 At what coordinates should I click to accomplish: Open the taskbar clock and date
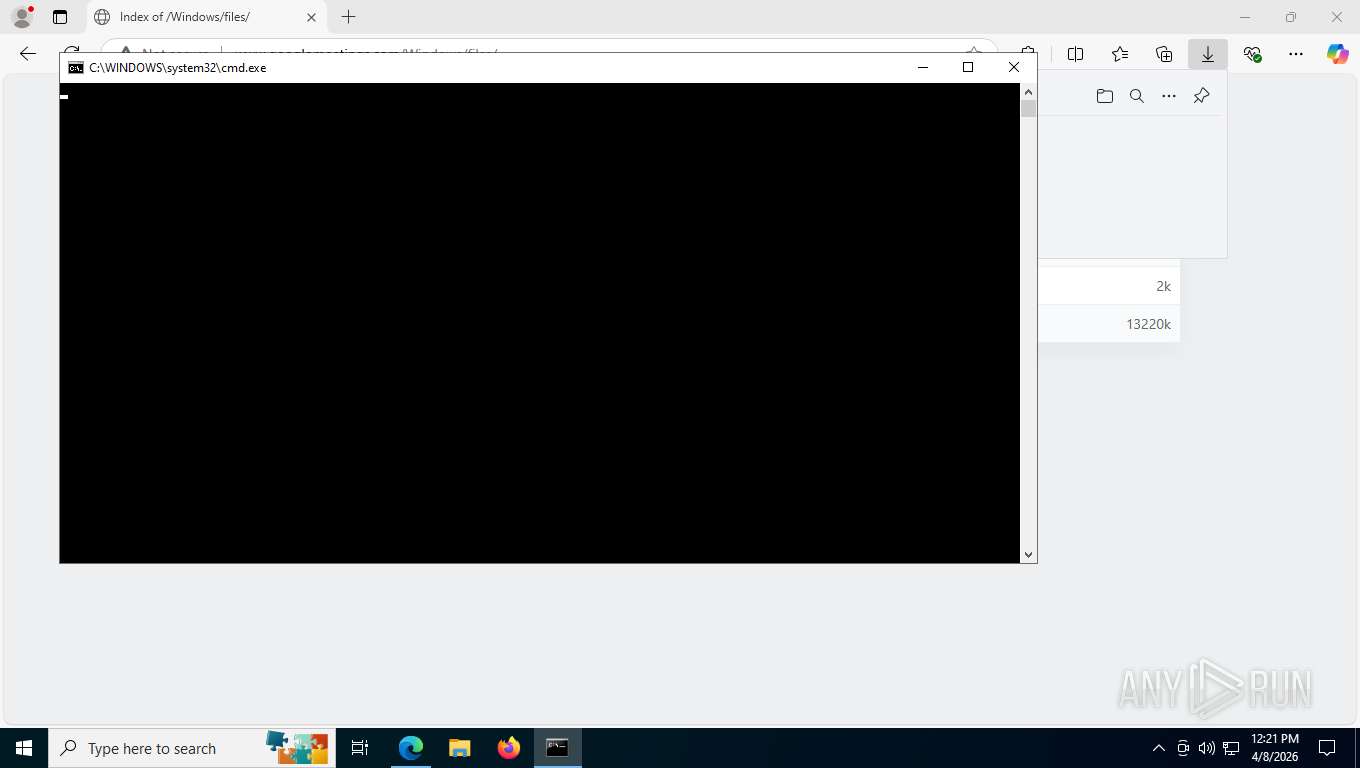(x=1275, y=748)
